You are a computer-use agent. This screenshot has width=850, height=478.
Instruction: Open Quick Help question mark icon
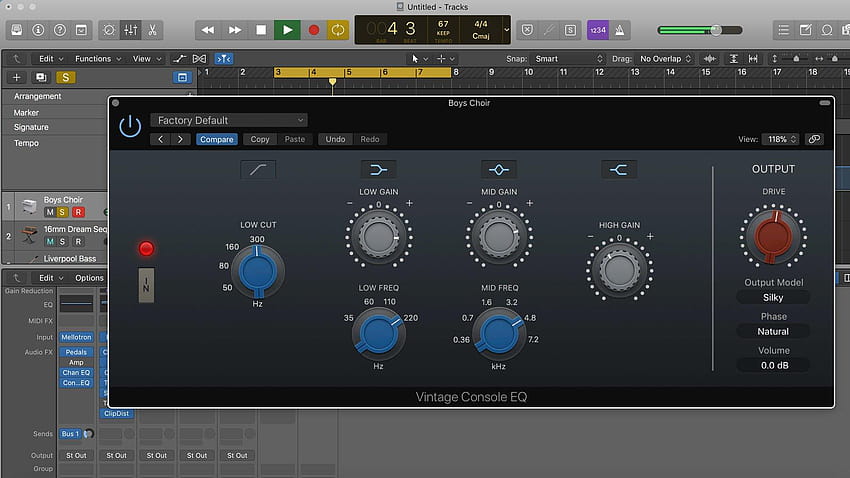pos(60,30)
